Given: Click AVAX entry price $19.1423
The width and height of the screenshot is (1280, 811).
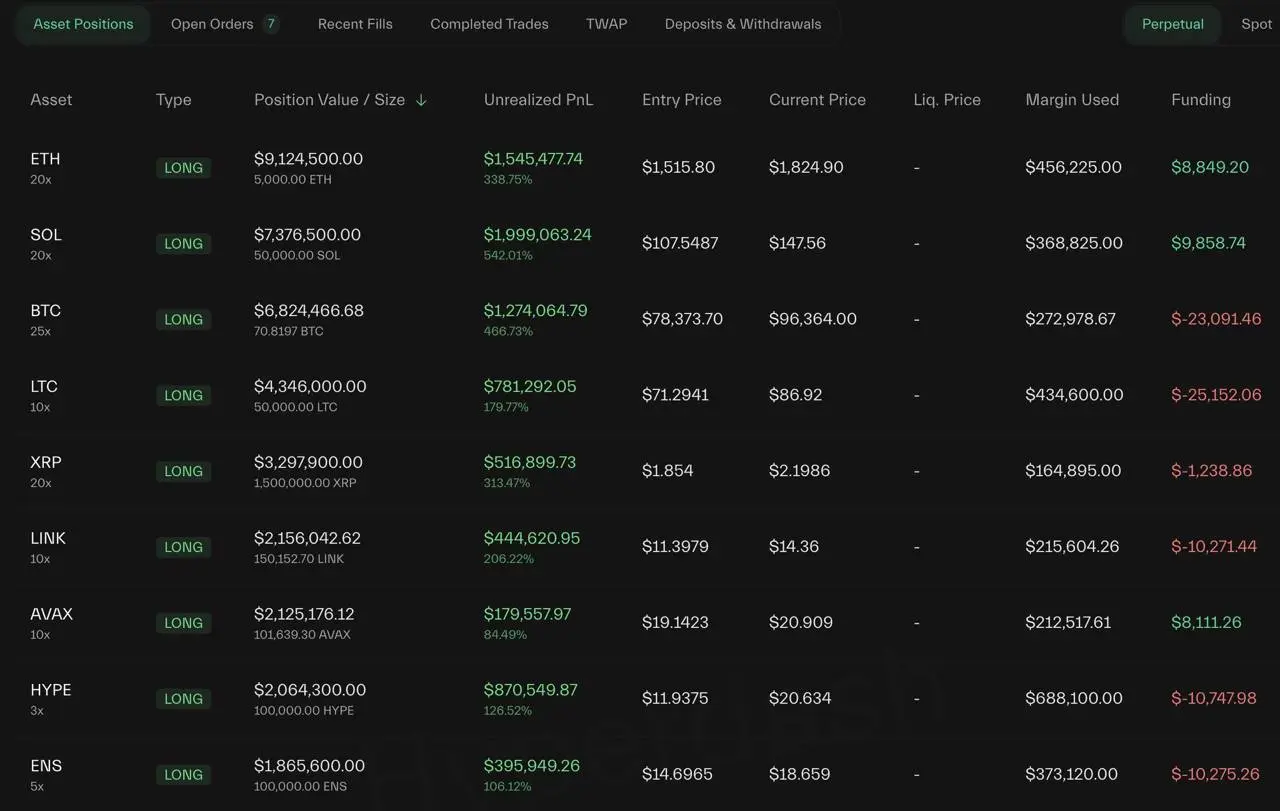Looking at the screenshot, I should tap(675, 623).
